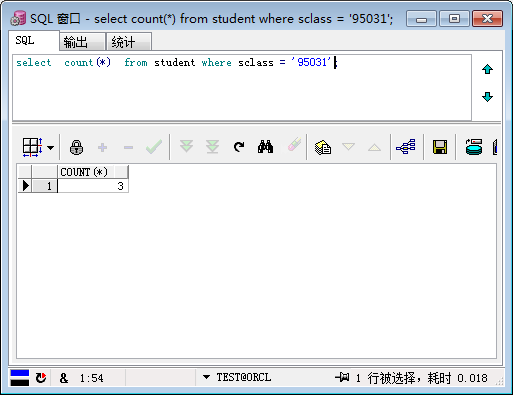Screen dimensions: 513x395
Task: Click the fetch next page icon
Action: (x=186, y=147)
